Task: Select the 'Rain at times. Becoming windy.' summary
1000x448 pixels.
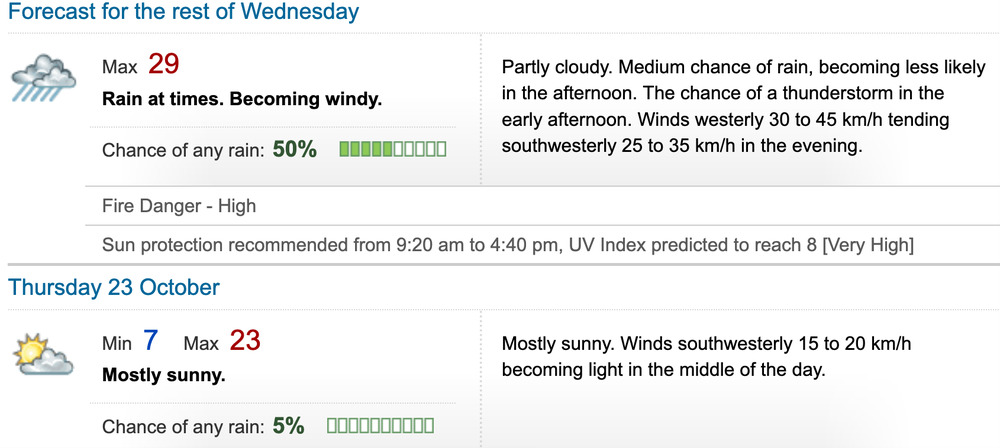Action: coord(242,101)
